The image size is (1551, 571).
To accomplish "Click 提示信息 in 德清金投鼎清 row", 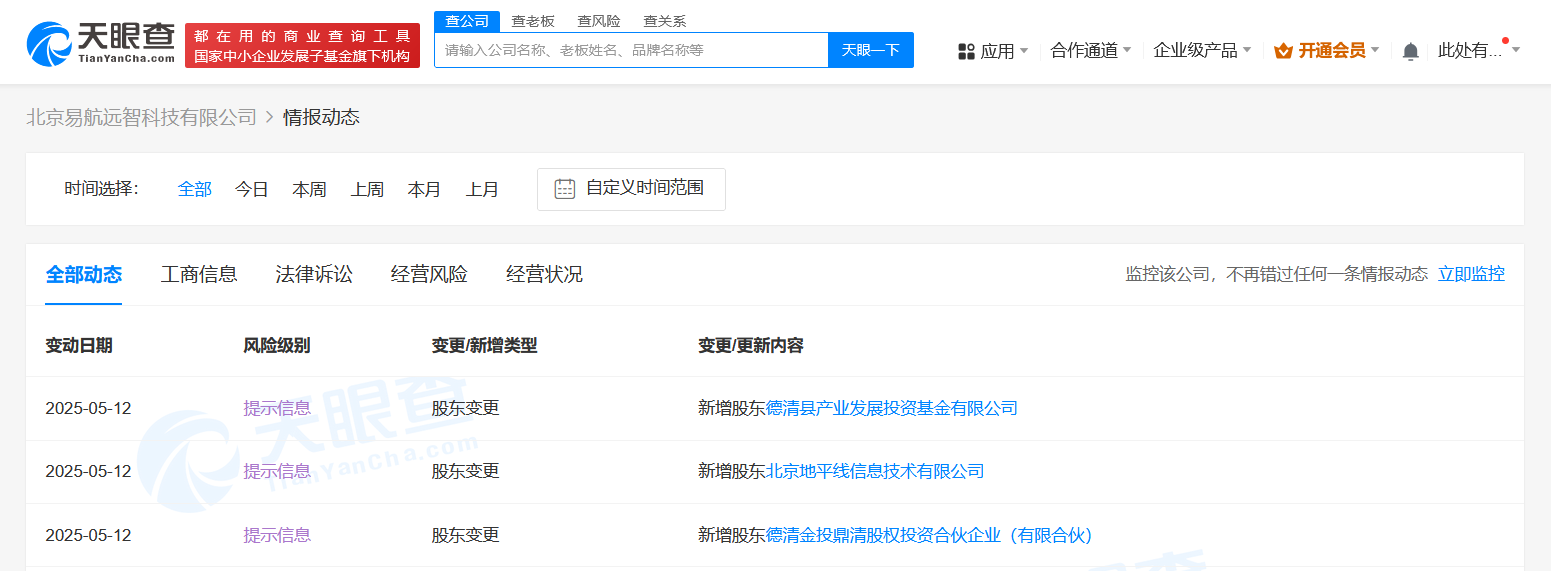I will (277, 535).
